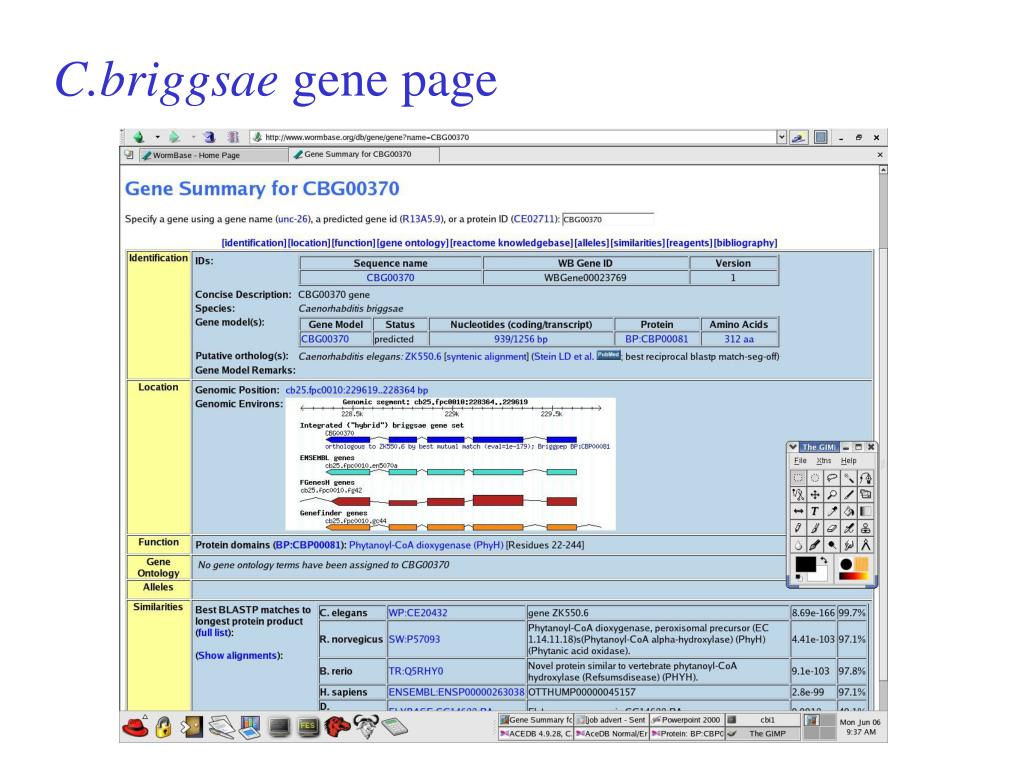Launch the GNU GIMP icon in panel
Screen dimensions: 1024x768
pyautogui.click(x=366, y=726)
